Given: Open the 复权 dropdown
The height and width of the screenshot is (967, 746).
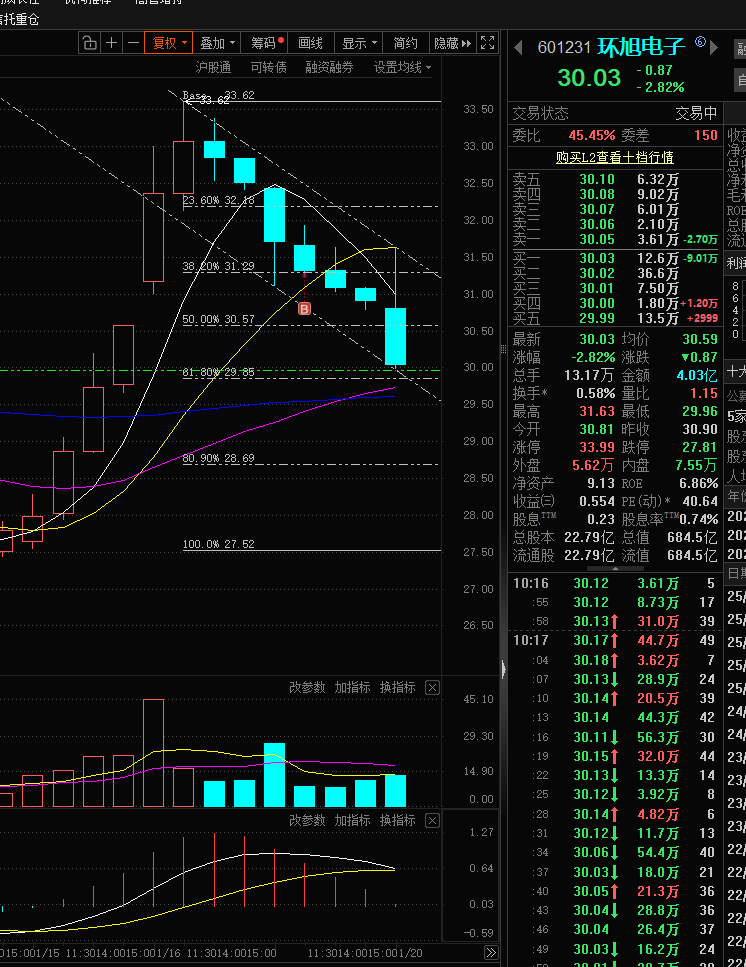Looking at the screenshot, I should 169,43.
